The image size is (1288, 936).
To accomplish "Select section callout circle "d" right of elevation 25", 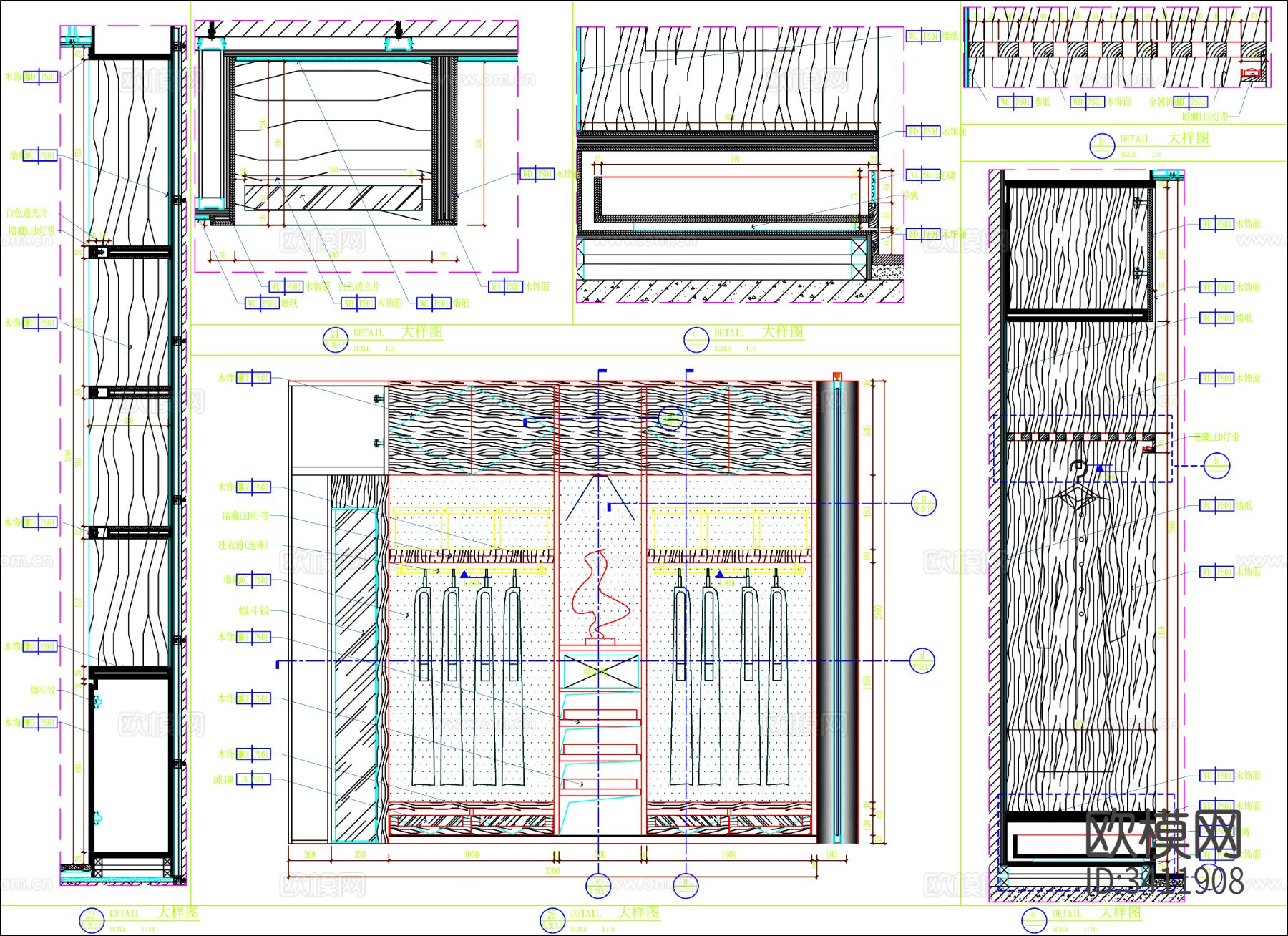I will tap(922, 660).
